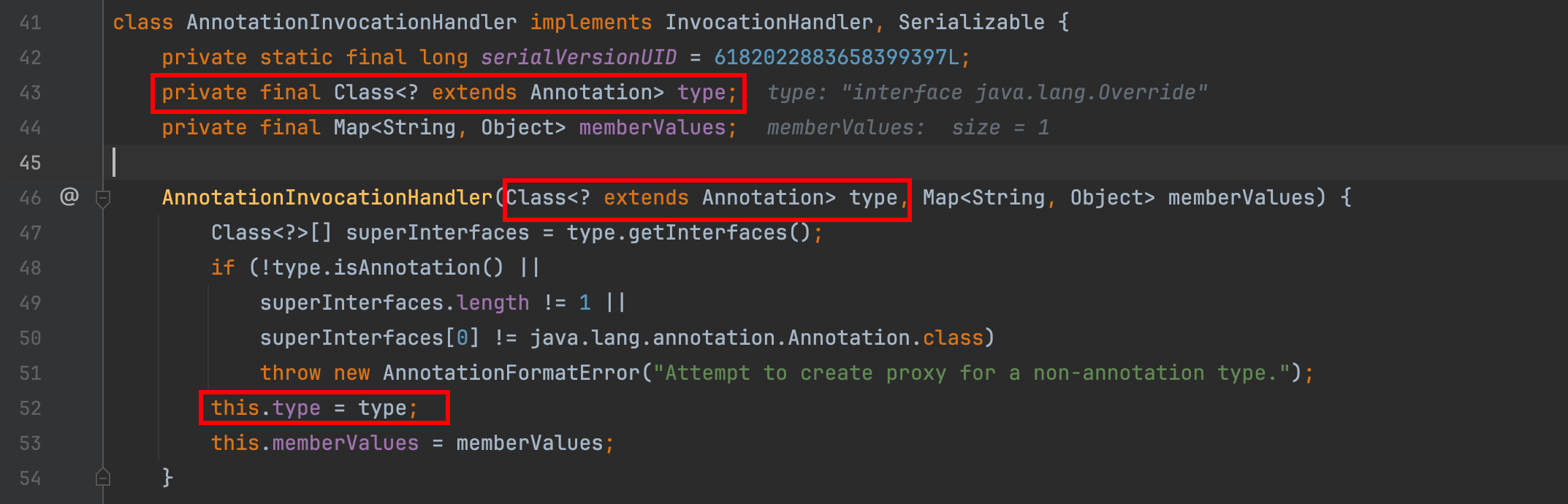Click the constructor name on line 46

pos(327,198)
